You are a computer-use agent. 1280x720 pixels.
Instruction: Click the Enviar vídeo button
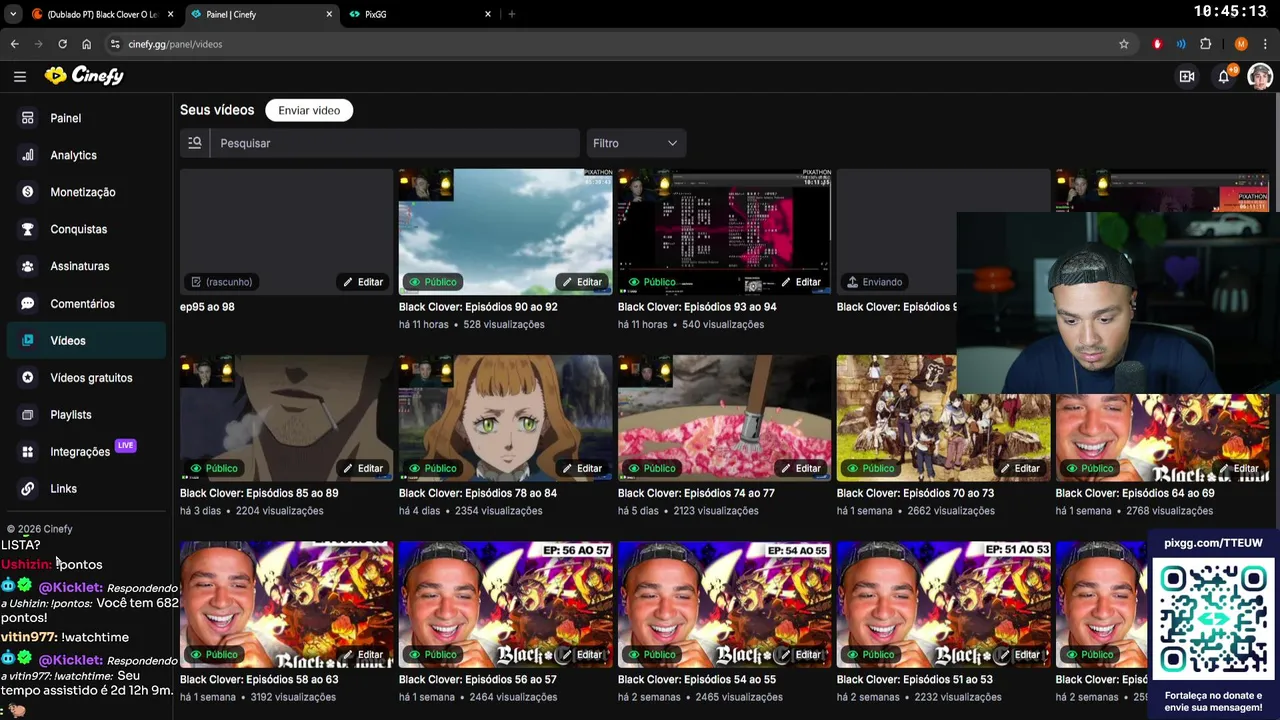[309, 110]
